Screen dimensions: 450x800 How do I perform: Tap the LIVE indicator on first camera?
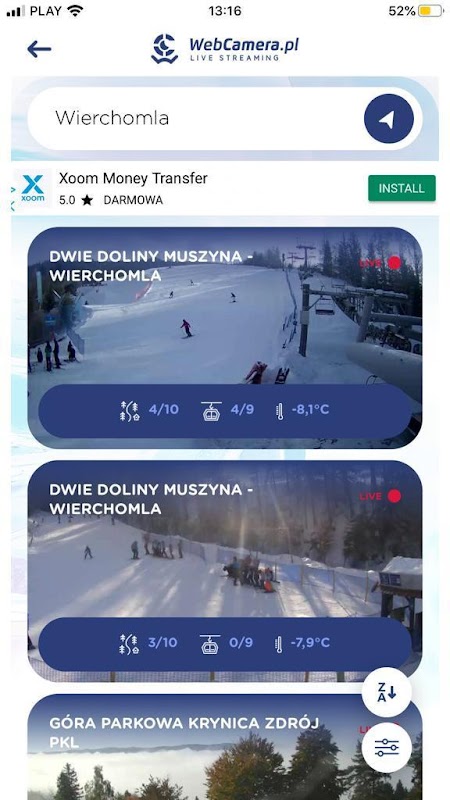pyautogui.click(x=380, y=263)
